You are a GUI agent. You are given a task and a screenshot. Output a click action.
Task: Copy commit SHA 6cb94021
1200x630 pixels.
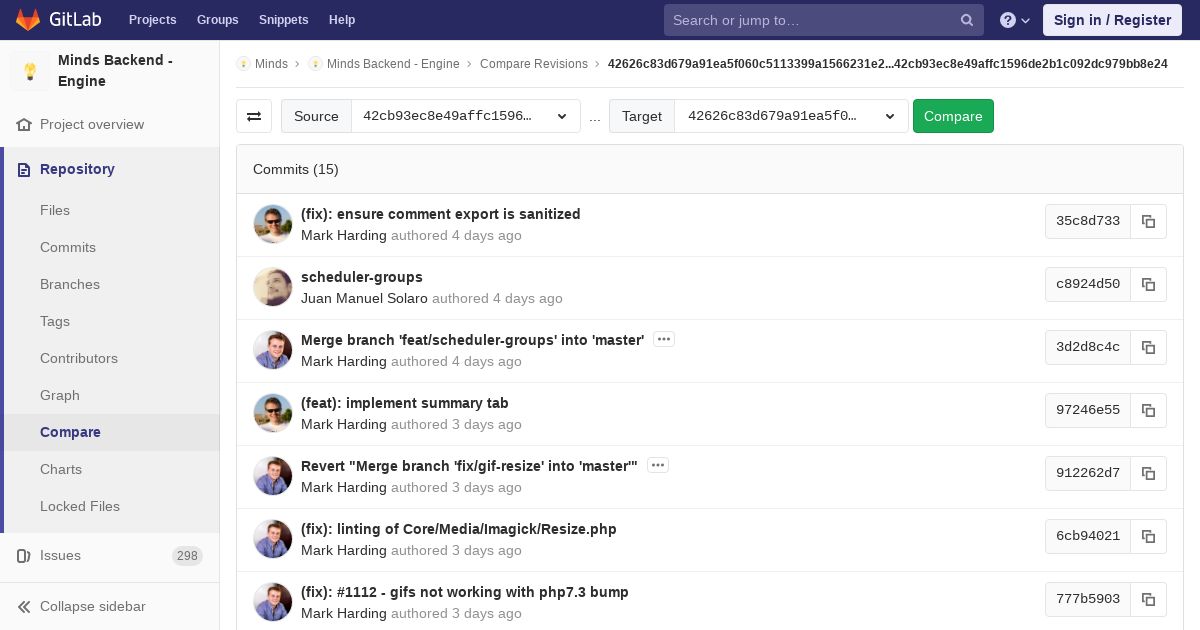[x=1148, y=536]
